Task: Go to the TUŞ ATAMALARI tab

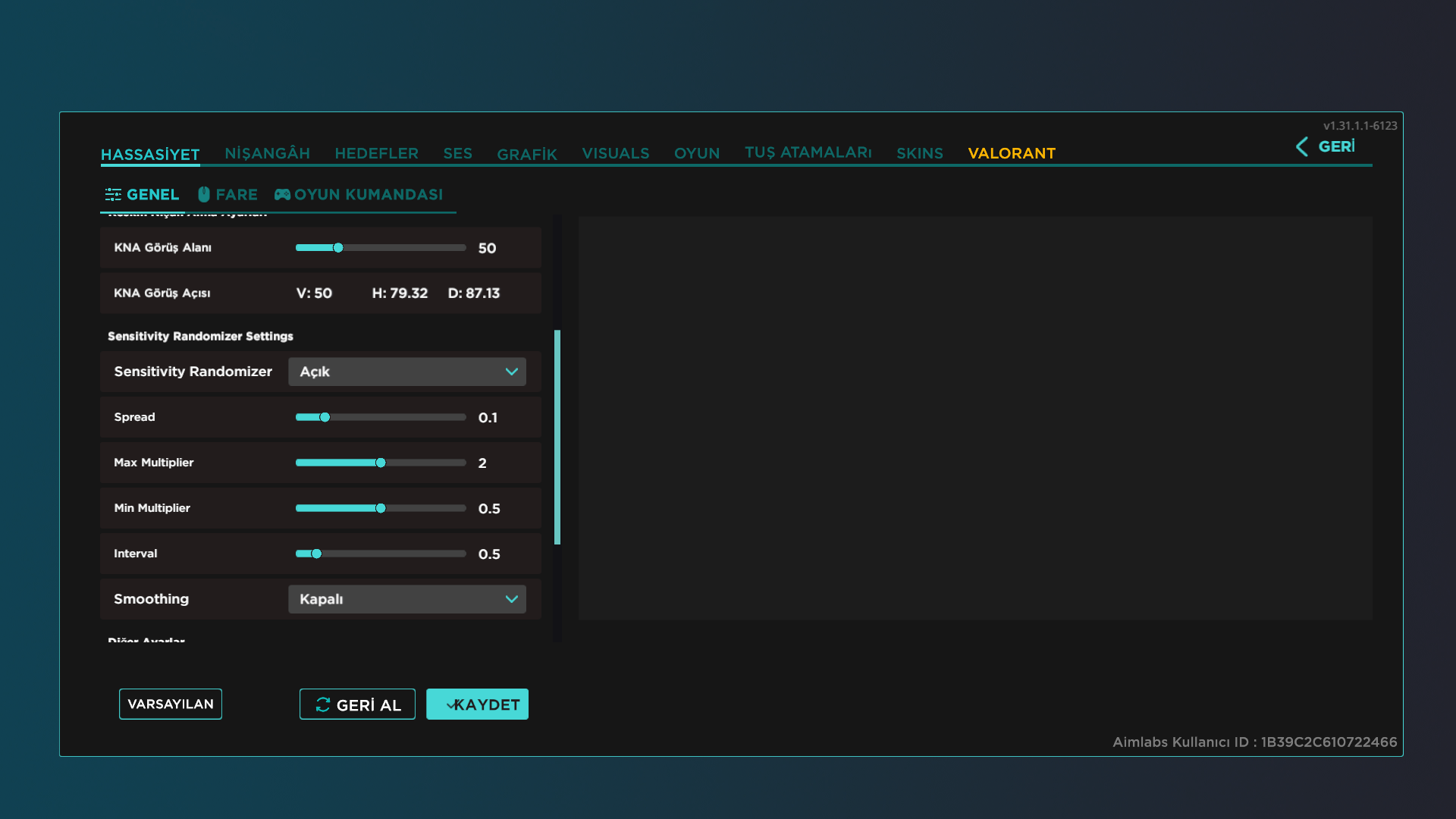Action: point(808,152)
